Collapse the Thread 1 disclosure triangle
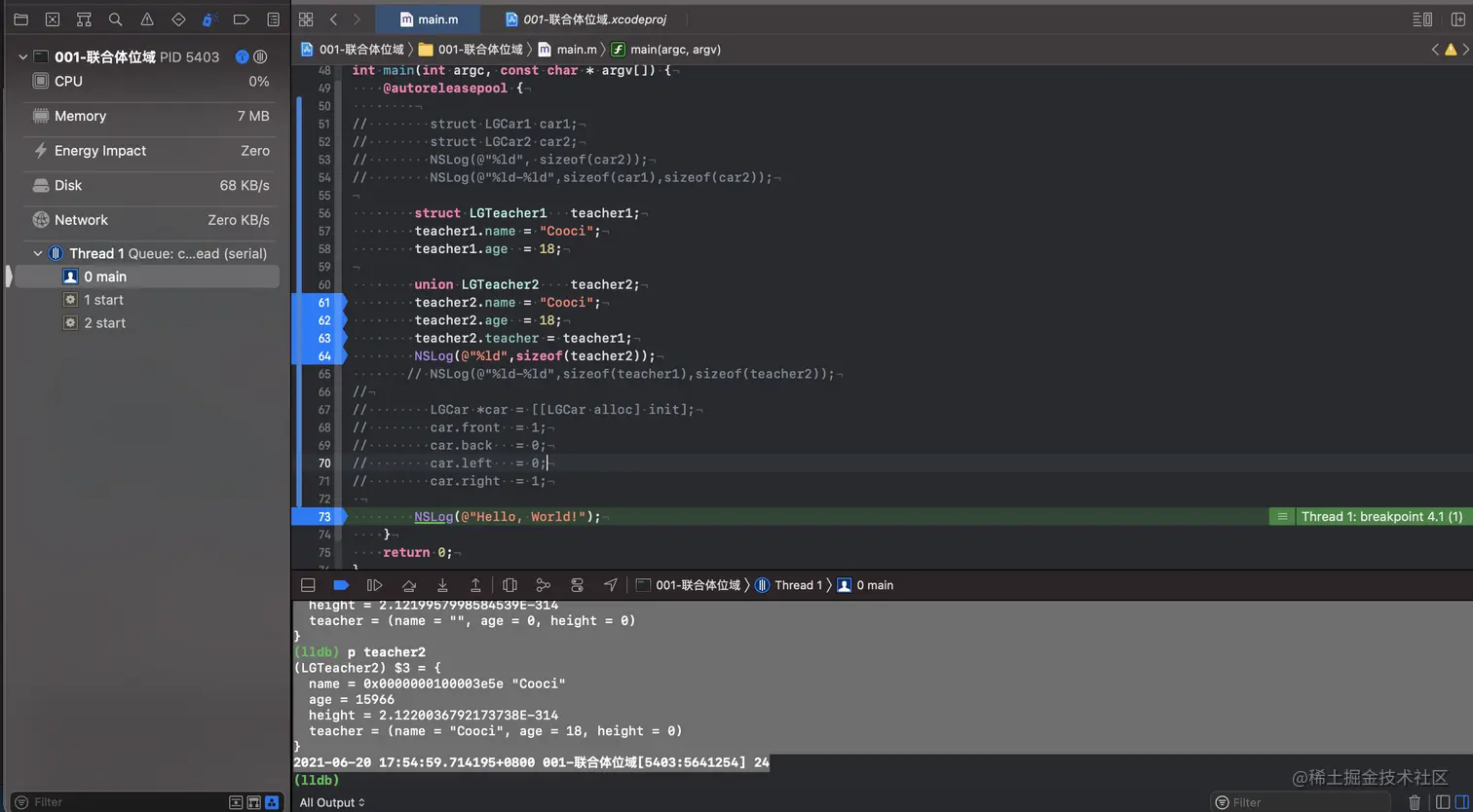 tap(38, 254)
